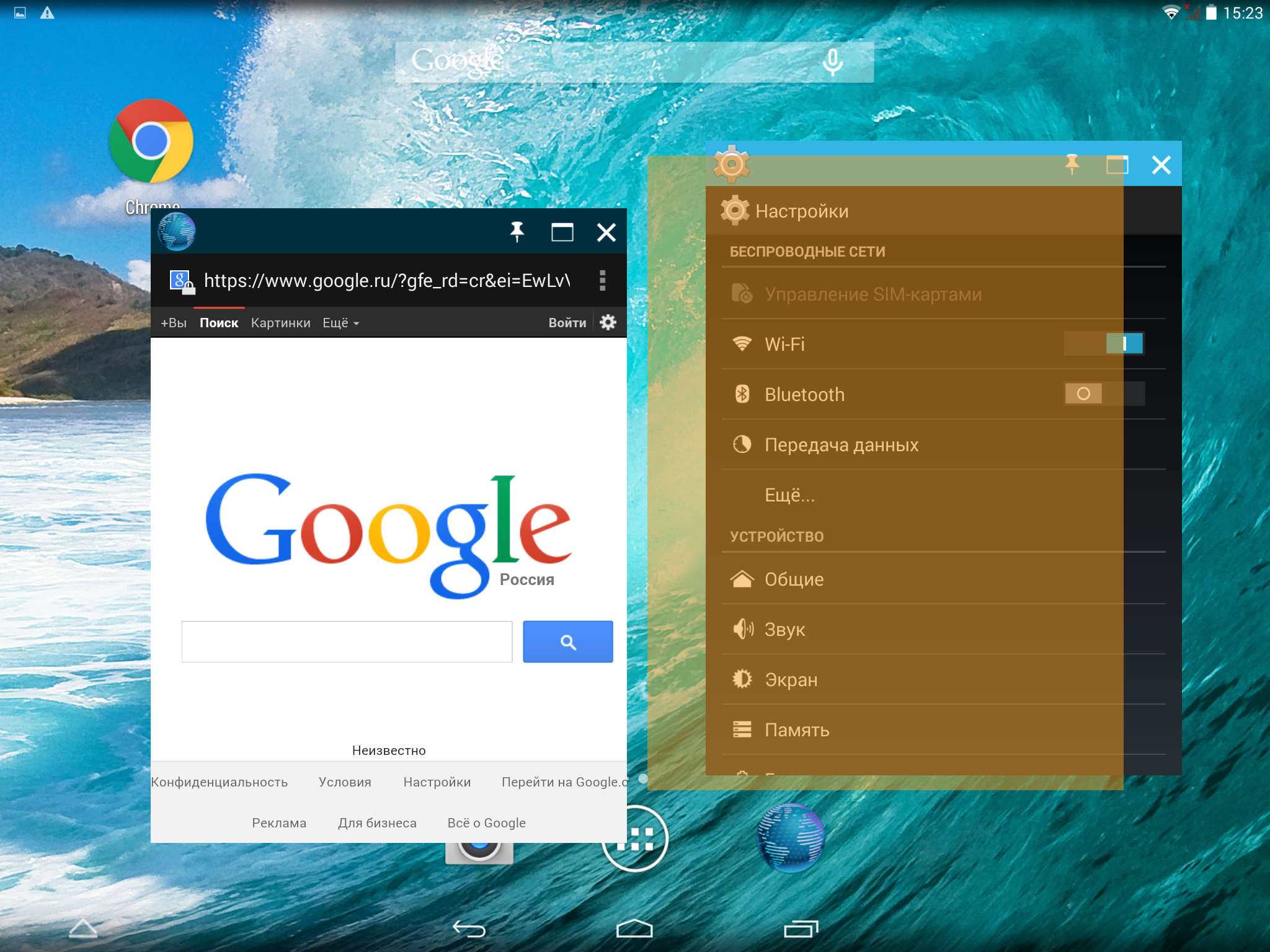Open the Ещё... wireless settings item
Image resolution: width=1270 pixels, height=952 pixels.
pos(944,495)
